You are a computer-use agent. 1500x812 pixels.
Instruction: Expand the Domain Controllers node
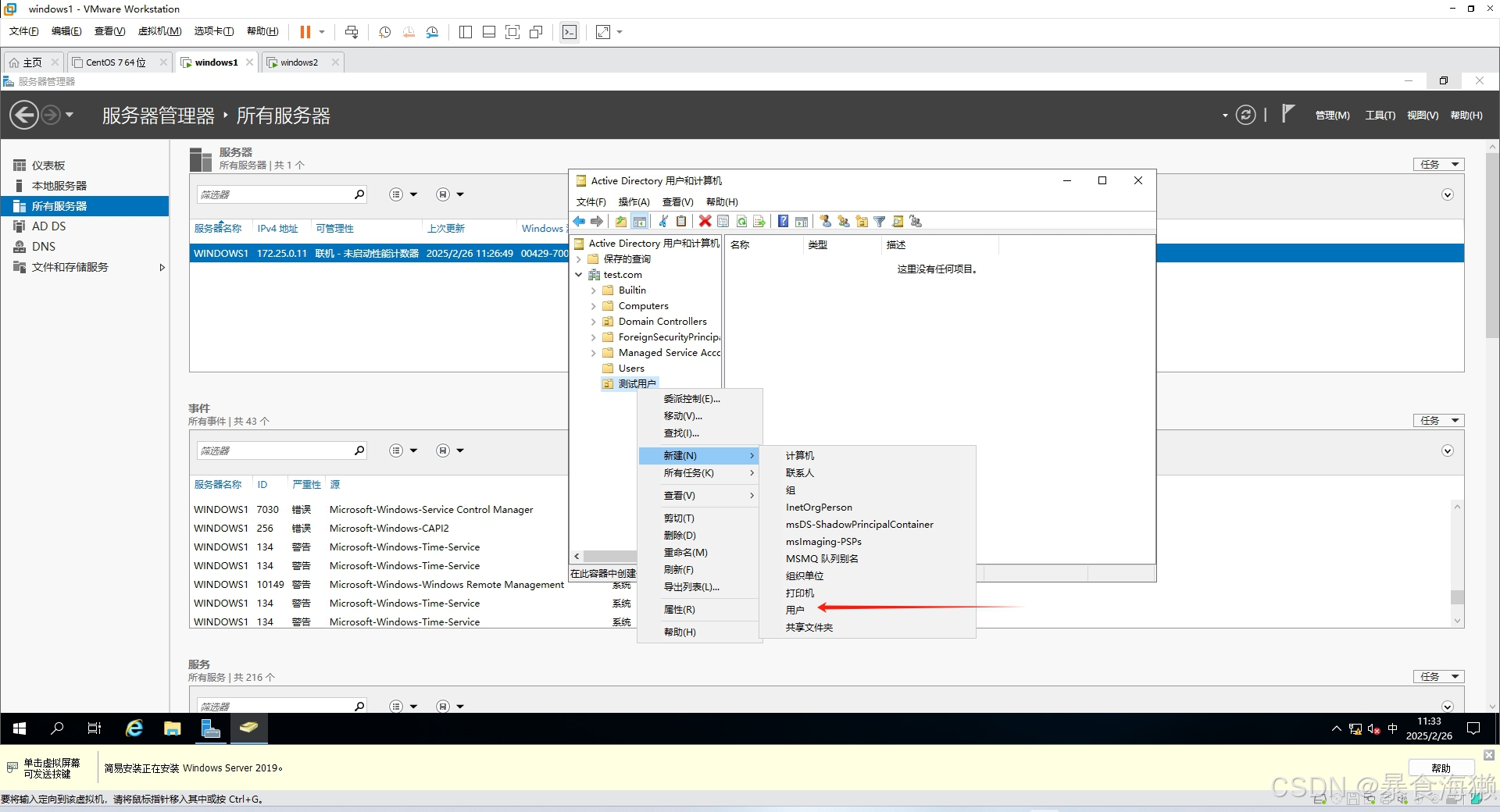pyautogui.click(x=593, y=322)
